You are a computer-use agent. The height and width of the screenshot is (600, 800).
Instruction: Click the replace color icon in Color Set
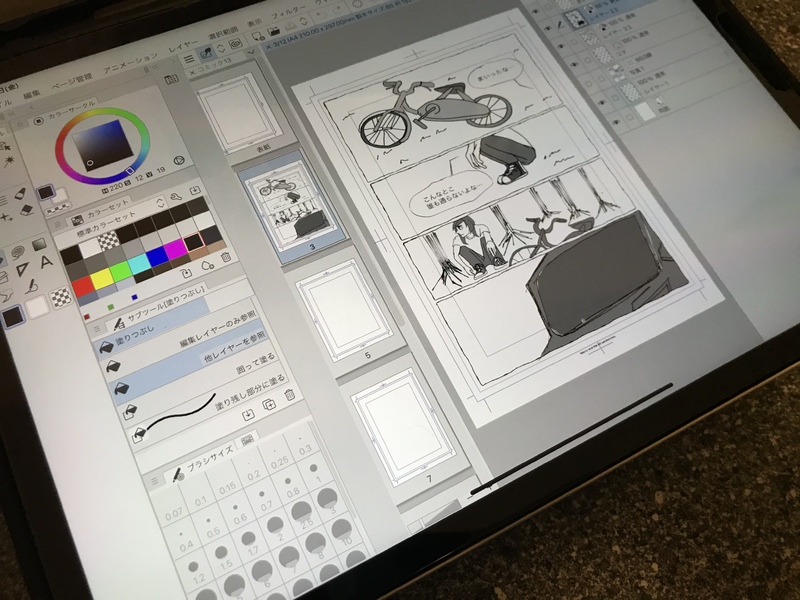(186, 273)
